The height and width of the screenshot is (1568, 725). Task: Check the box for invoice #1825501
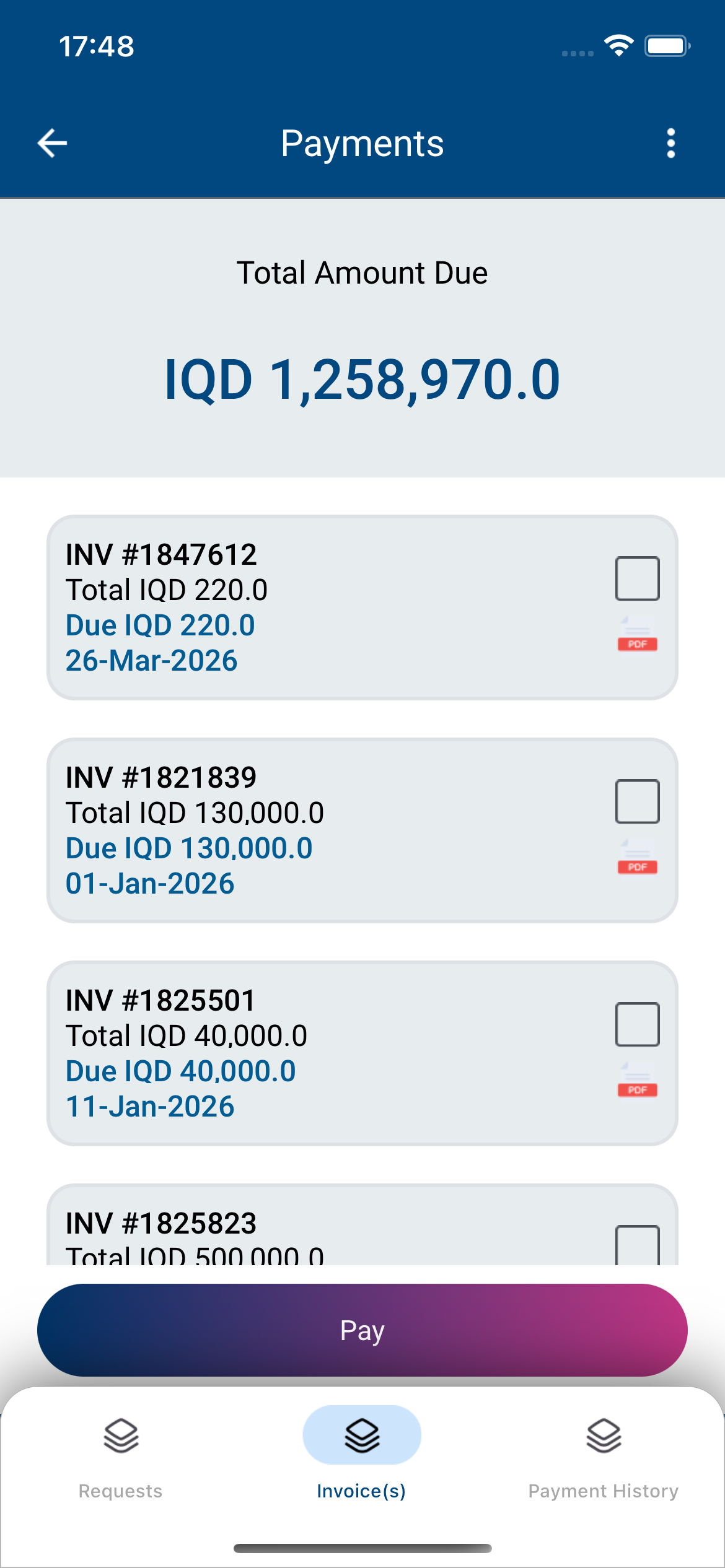637,1024
